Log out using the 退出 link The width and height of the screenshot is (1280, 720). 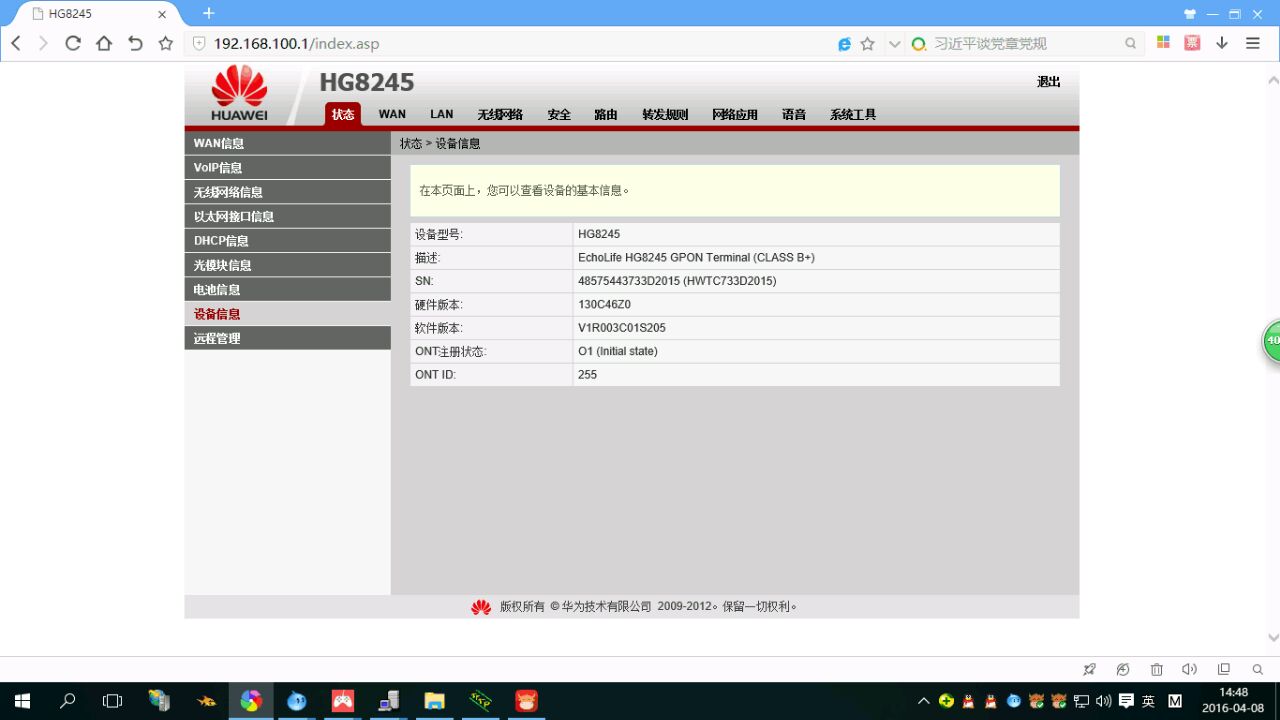click(x=1049, y=82)
